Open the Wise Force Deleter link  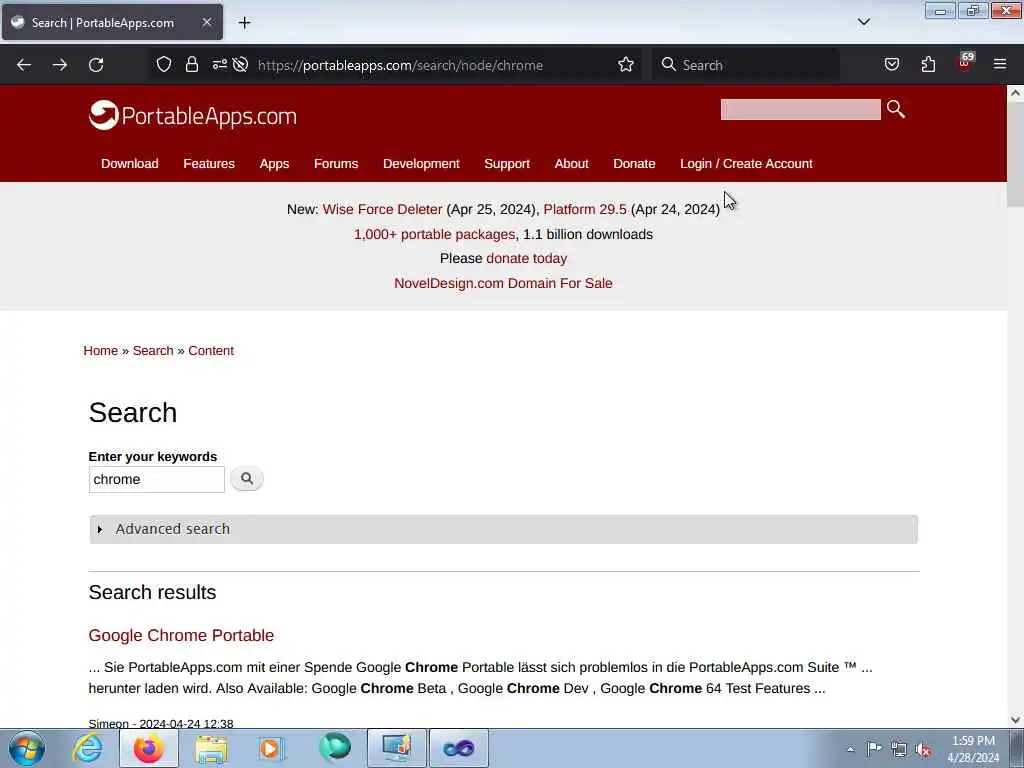[x=382, y=210]
